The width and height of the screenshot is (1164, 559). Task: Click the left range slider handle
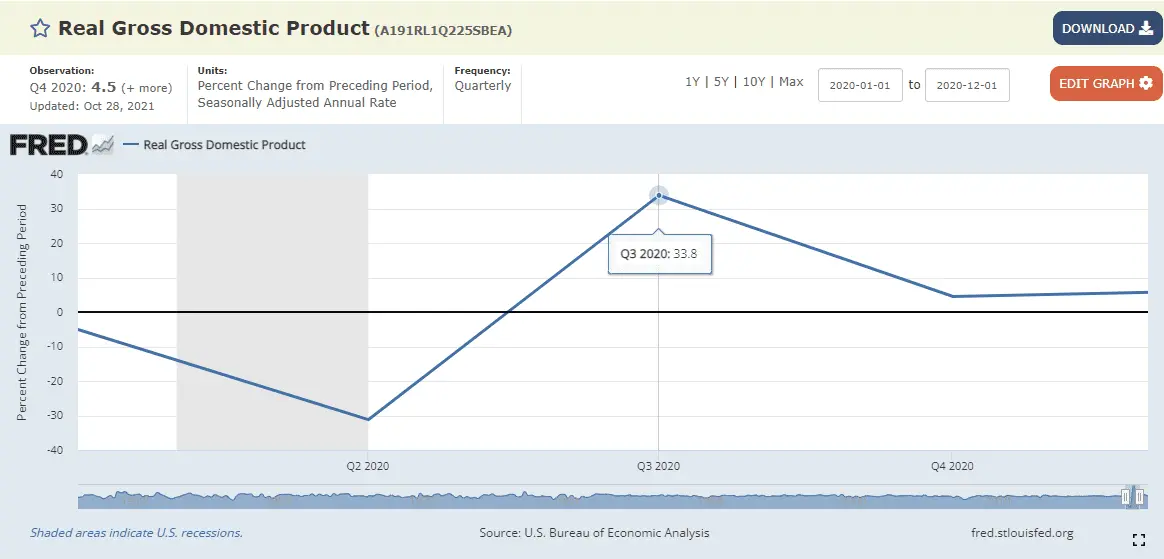pyautogui.click(x=1126, y=496)
